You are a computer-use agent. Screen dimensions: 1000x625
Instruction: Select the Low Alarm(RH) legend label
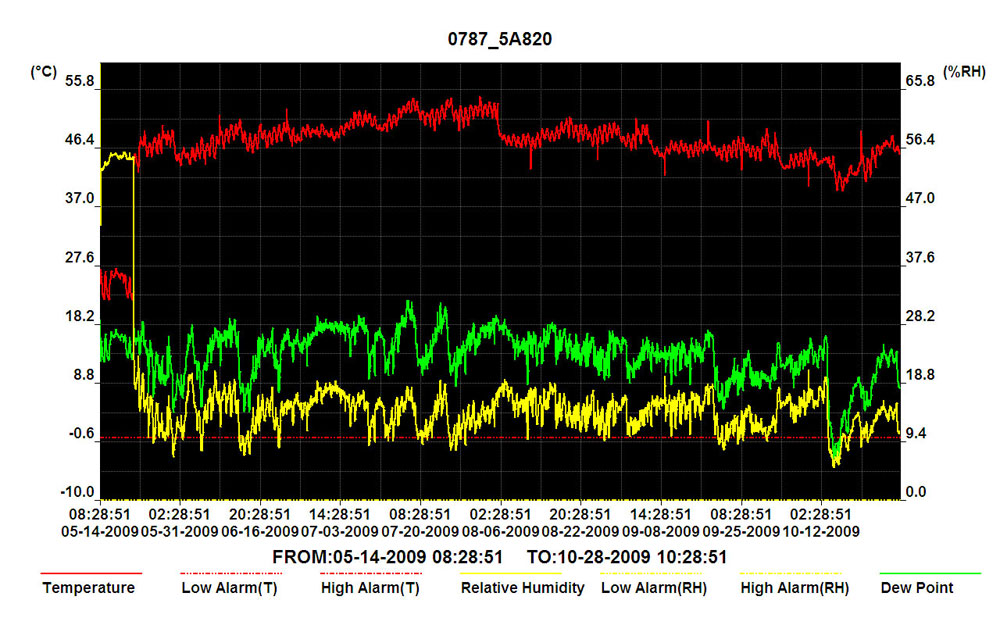click(x=654, y=588)
